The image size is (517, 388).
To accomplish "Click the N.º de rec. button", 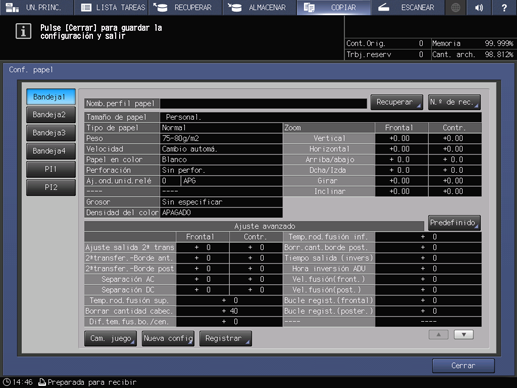I will click(454, 102).
